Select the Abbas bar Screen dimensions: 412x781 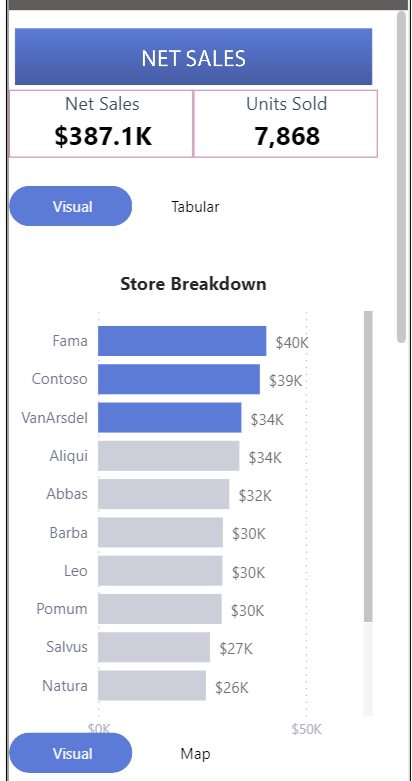163,494
